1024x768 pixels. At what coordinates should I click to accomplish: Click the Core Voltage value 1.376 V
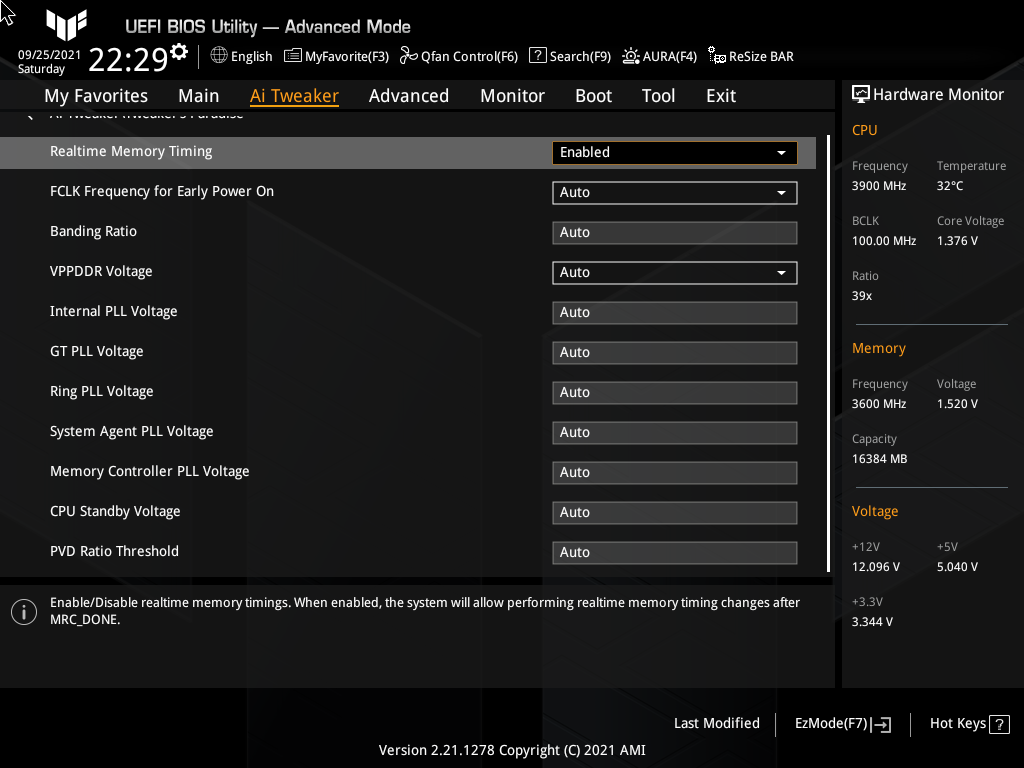(957, 241)
